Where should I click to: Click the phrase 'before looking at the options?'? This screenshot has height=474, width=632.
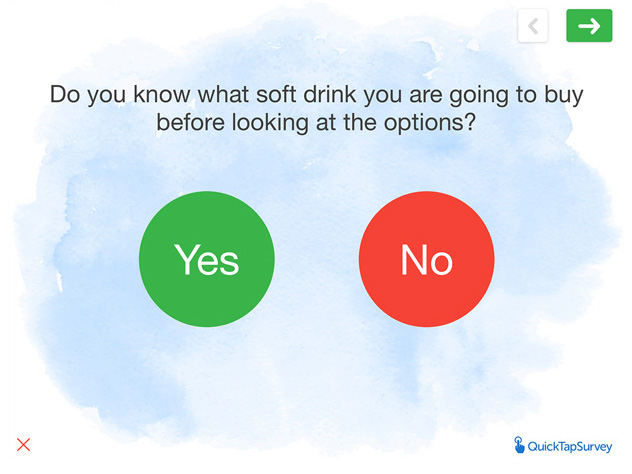tap(316, 122)
